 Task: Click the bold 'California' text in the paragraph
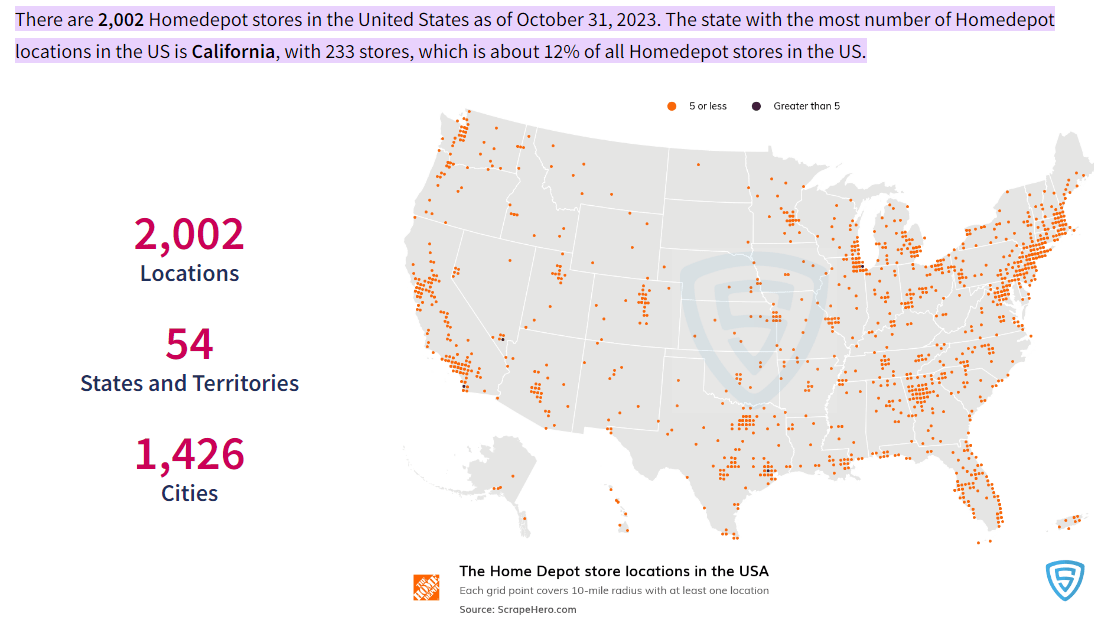click(x=233, y=52)
